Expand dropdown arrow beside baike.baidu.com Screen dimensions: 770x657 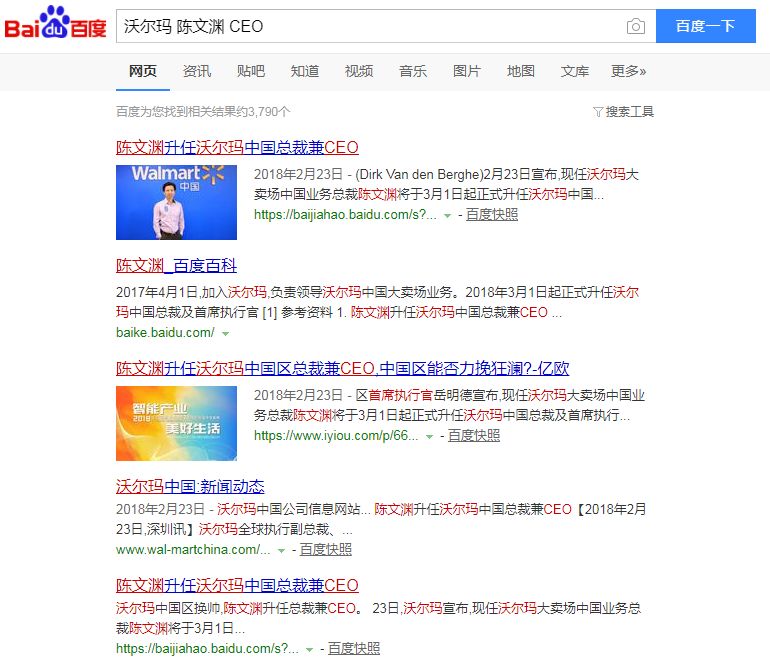[225, 334]
